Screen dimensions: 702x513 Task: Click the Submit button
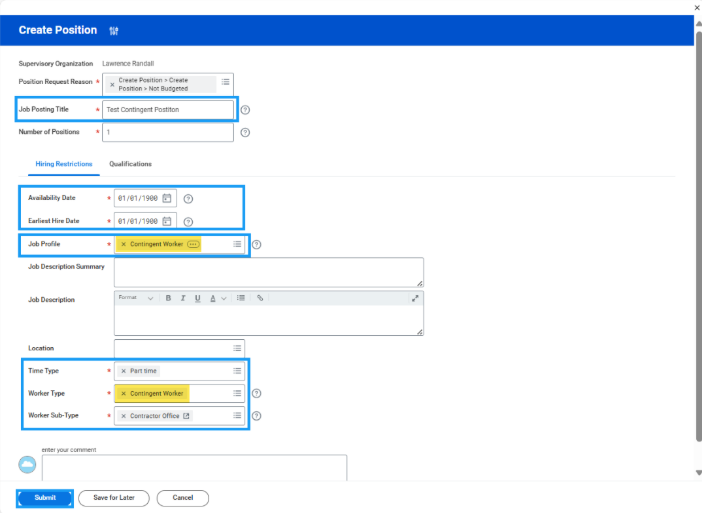tap(45, 498)
